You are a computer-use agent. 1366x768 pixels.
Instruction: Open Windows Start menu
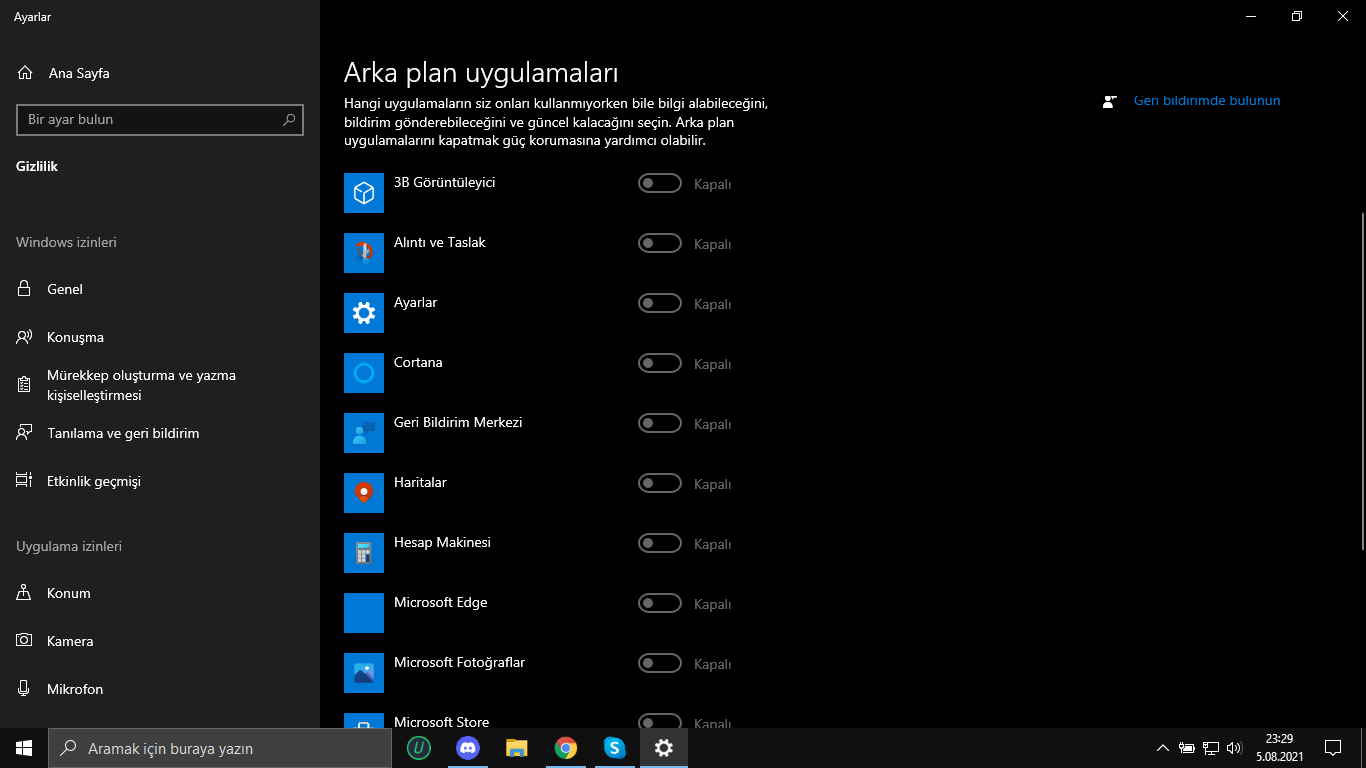pyautogui.click(x=24, y=748)
